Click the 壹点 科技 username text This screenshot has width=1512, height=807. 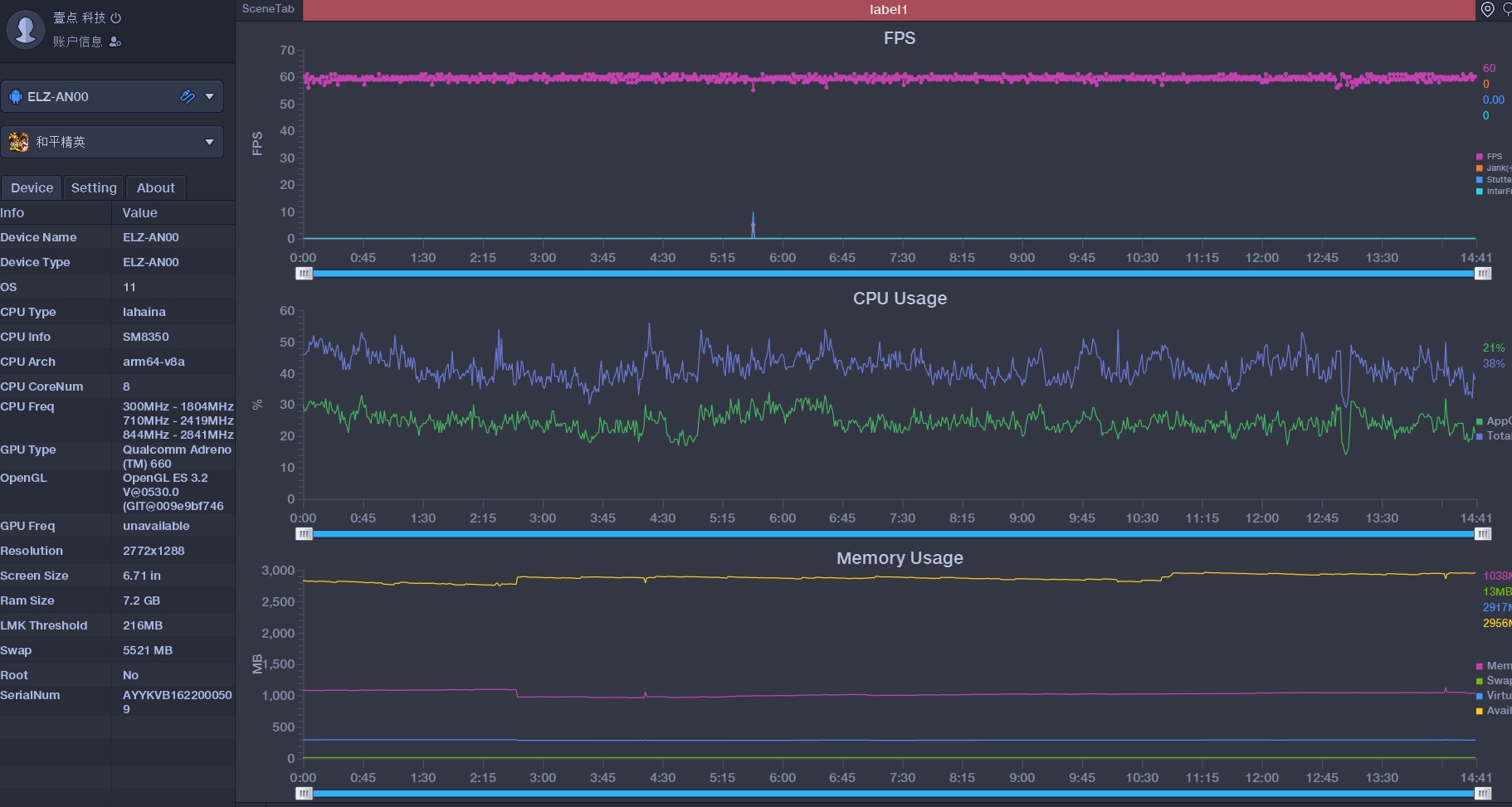pyautogui.click(x=80, y=17)
